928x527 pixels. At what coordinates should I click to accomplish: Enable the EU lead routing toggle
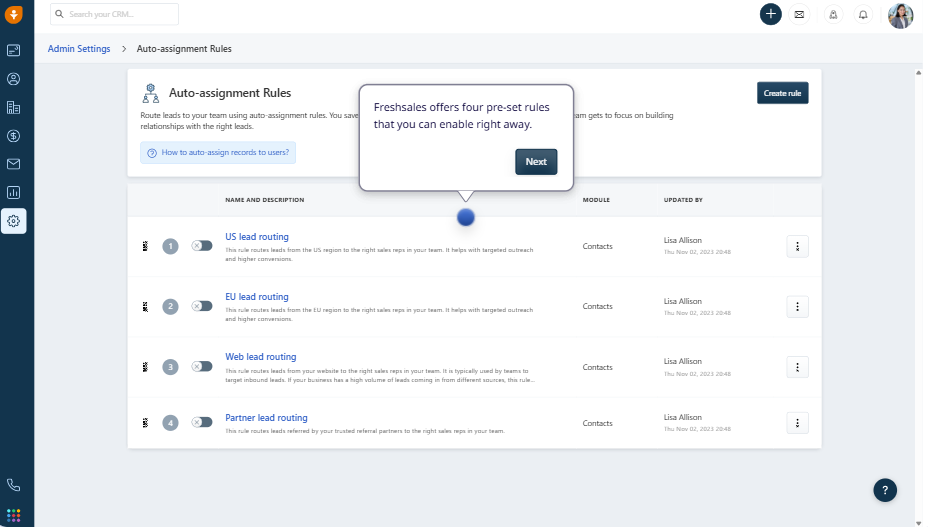coord(202,306)
